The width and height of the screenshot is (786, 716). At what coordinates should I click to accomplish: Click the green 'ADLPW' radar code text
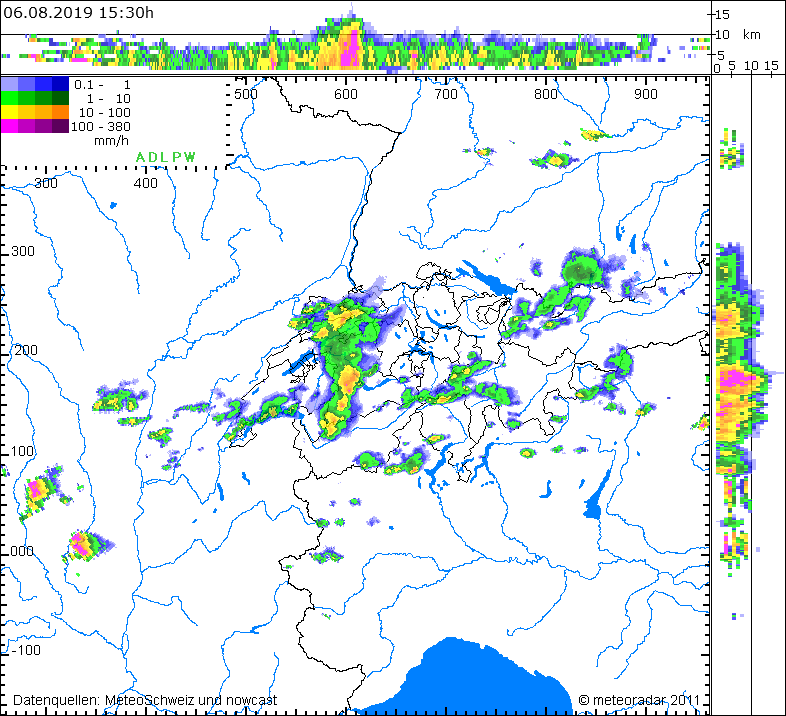point(165,157)
